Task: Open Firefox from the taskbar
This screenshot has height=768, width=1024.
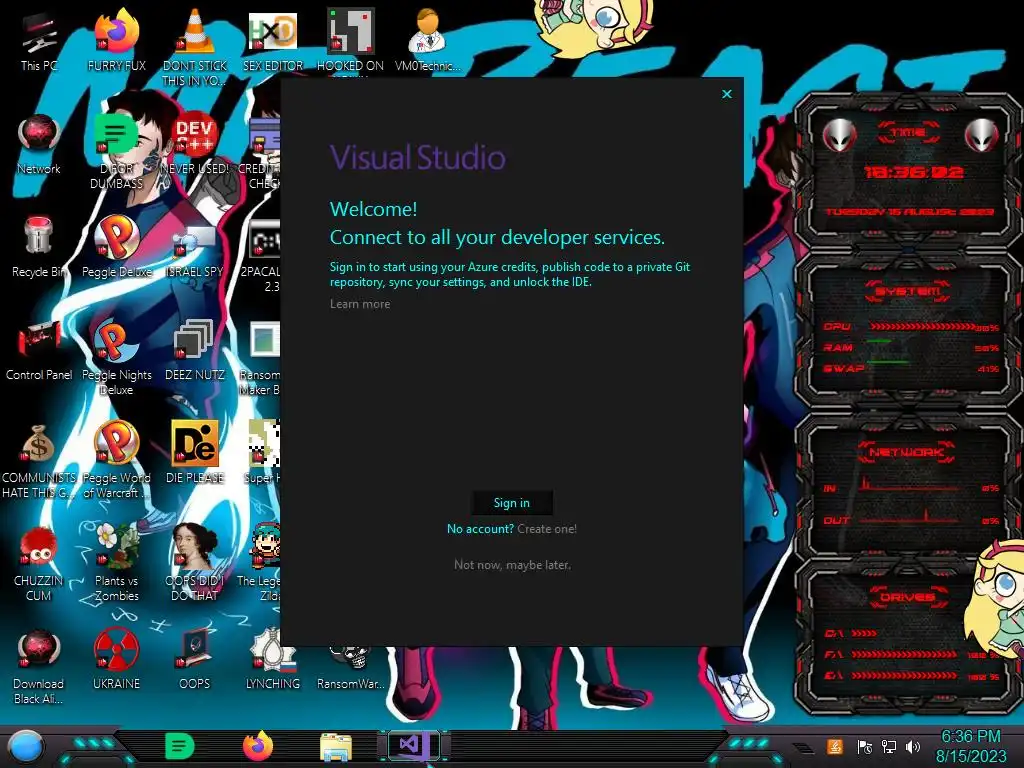Action: click(x=258, y=746)
